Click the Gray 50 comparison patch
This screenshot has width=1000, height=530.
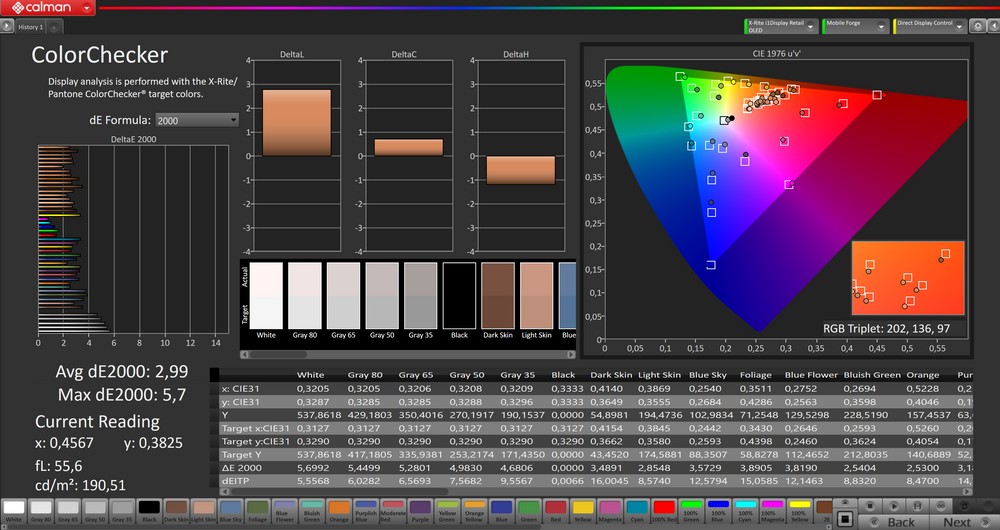click(381, 298)
